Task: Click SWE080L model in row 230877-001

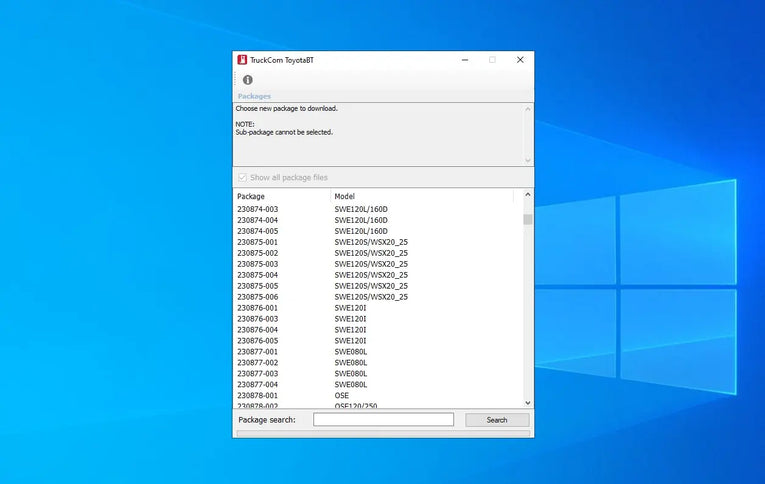Action: click(351, 352)
